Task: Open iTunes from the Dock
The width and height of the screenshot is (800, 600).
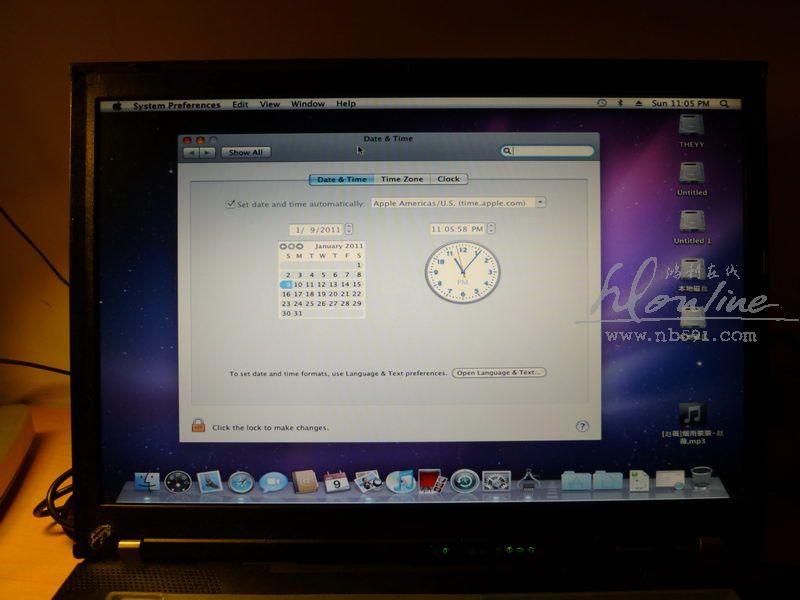Action: pyautogui.click(x=400, y=481)
